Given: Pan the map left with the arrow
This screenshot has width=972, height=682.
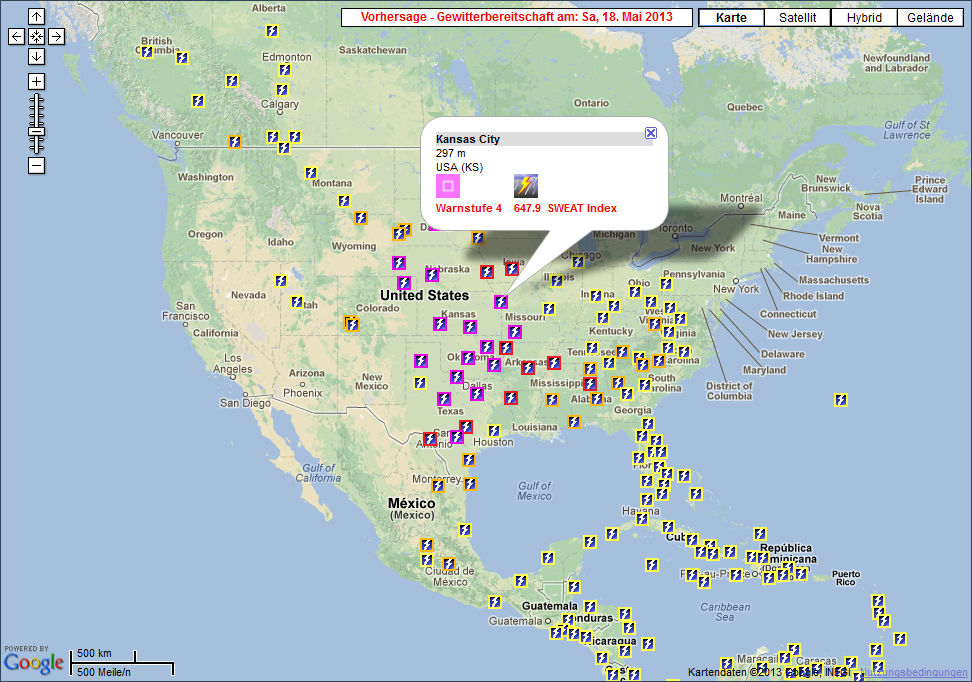Looking at the screenshot, I should click(17, 37).
